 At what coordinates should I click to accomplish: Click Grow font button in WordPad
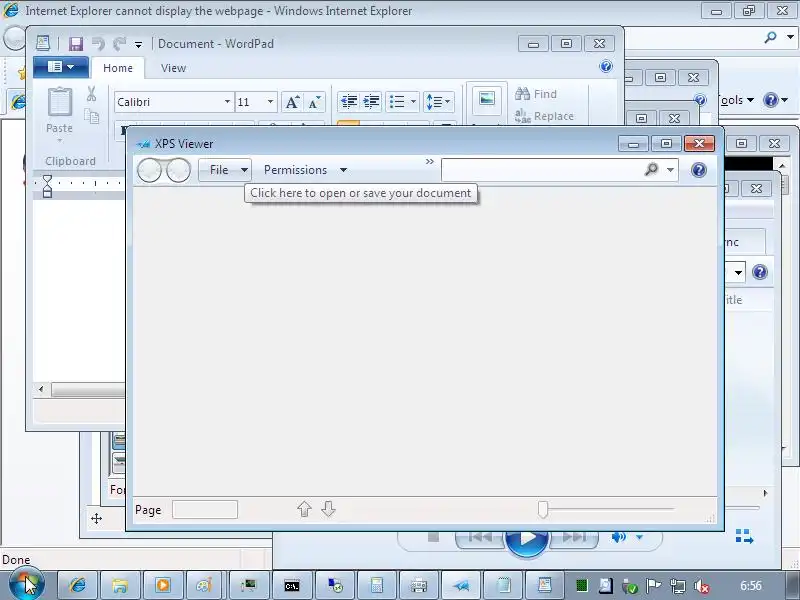tap(292, 102)
